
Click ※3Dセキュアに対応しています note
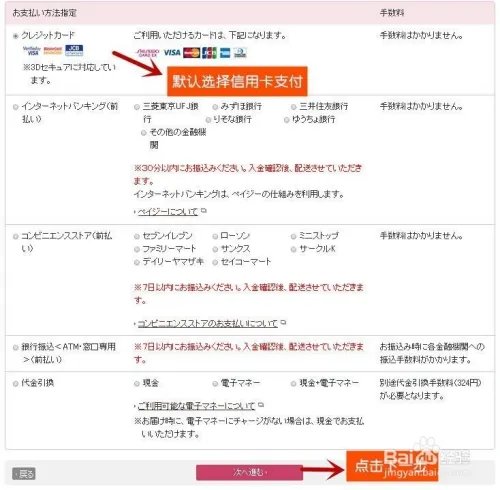point(69,74)
